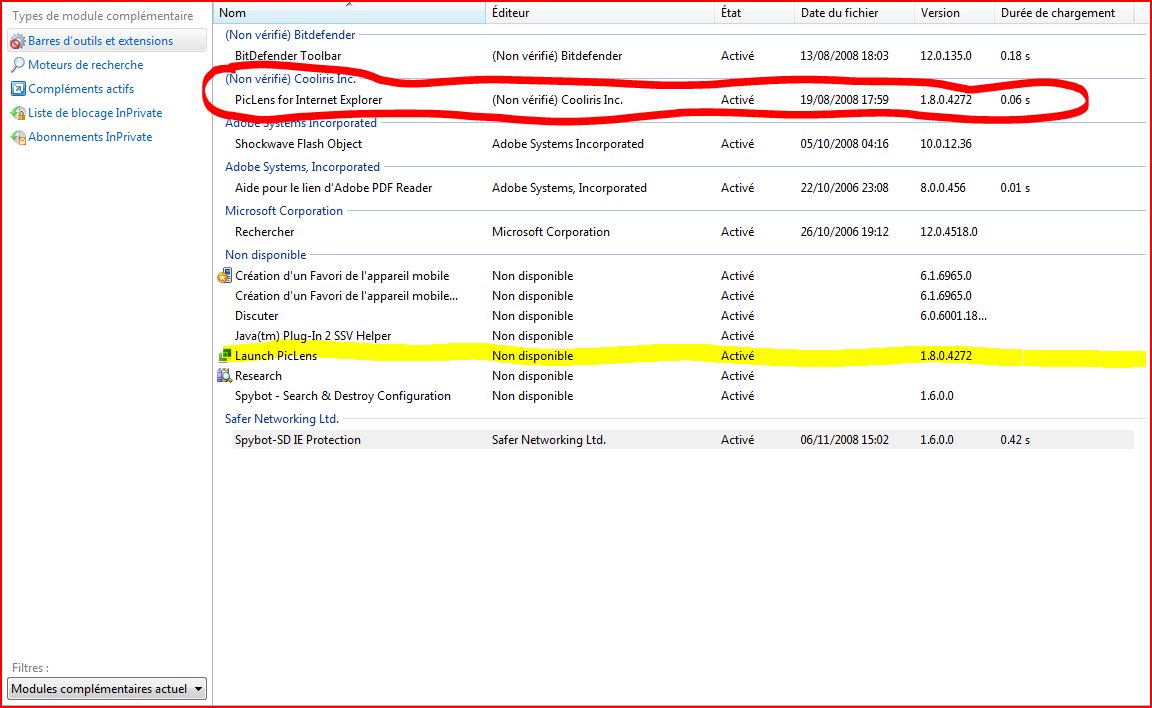
Task: Click file date 22/10/2006 23:08
Action: point(844,188)
